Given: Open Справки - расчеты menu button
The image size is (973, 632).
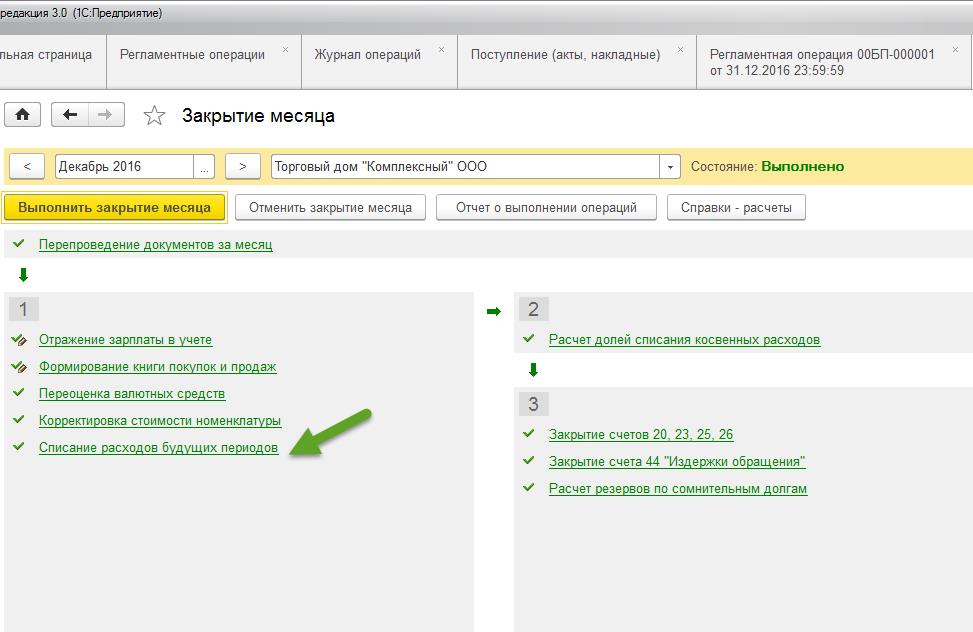Looking at the screenshot, I should tap(736, 207).
